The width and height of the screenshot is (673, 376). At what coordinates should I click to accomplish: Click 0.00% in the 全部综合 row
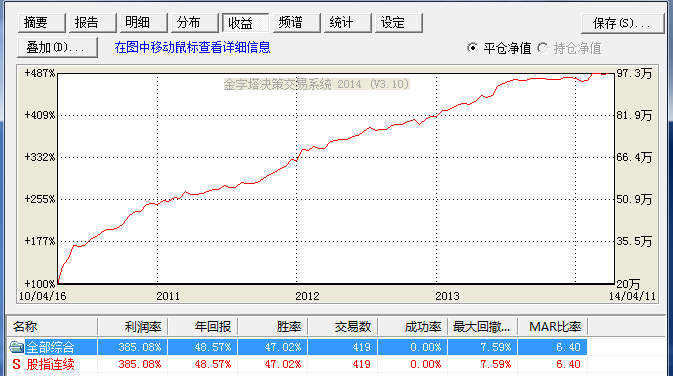click(x=425, y=347)
